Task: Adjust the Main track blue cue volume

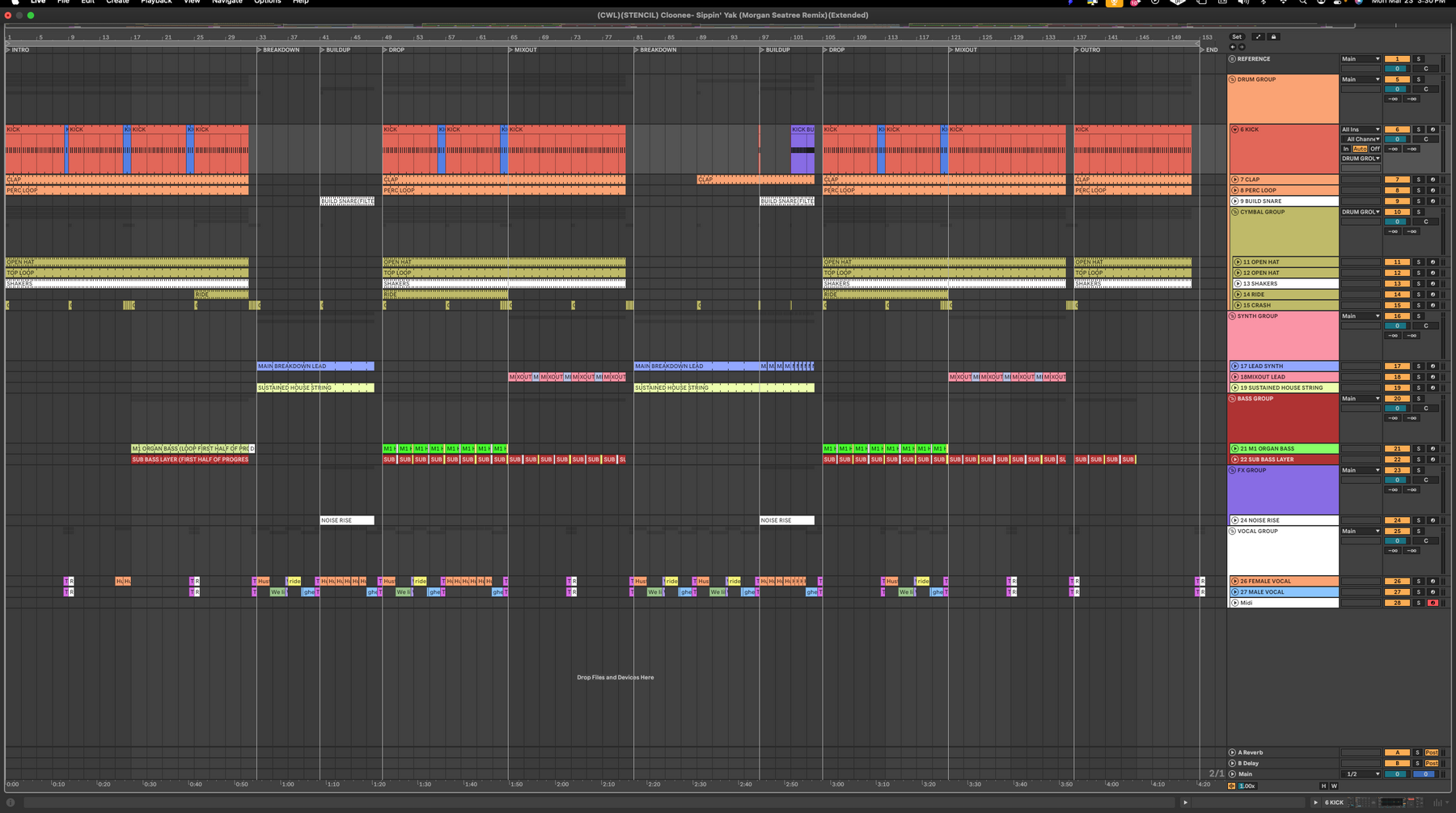Action: click(x=1425, y=774)
